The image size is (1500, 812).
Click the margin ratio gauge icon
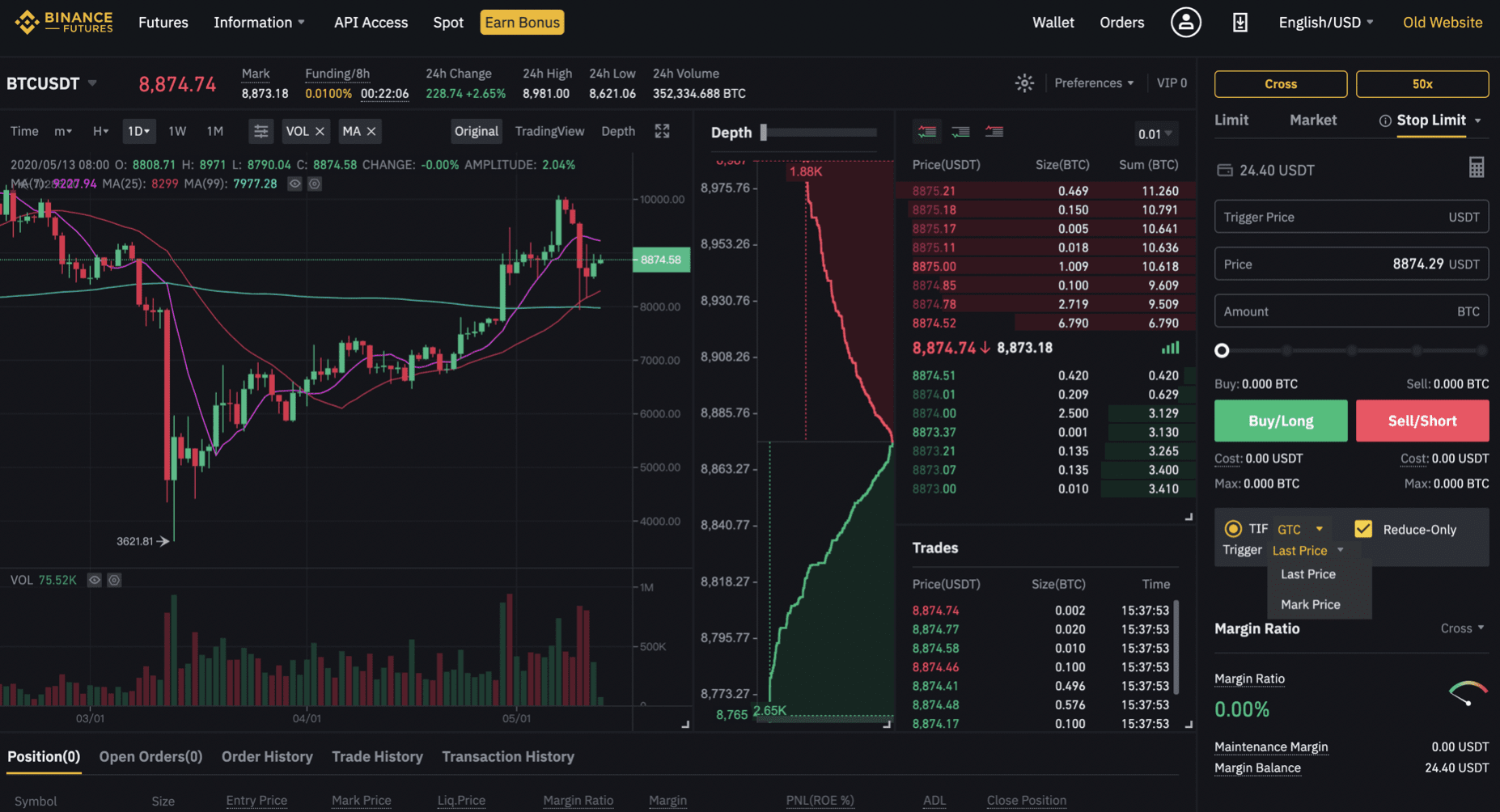[x=1468, y=693]
